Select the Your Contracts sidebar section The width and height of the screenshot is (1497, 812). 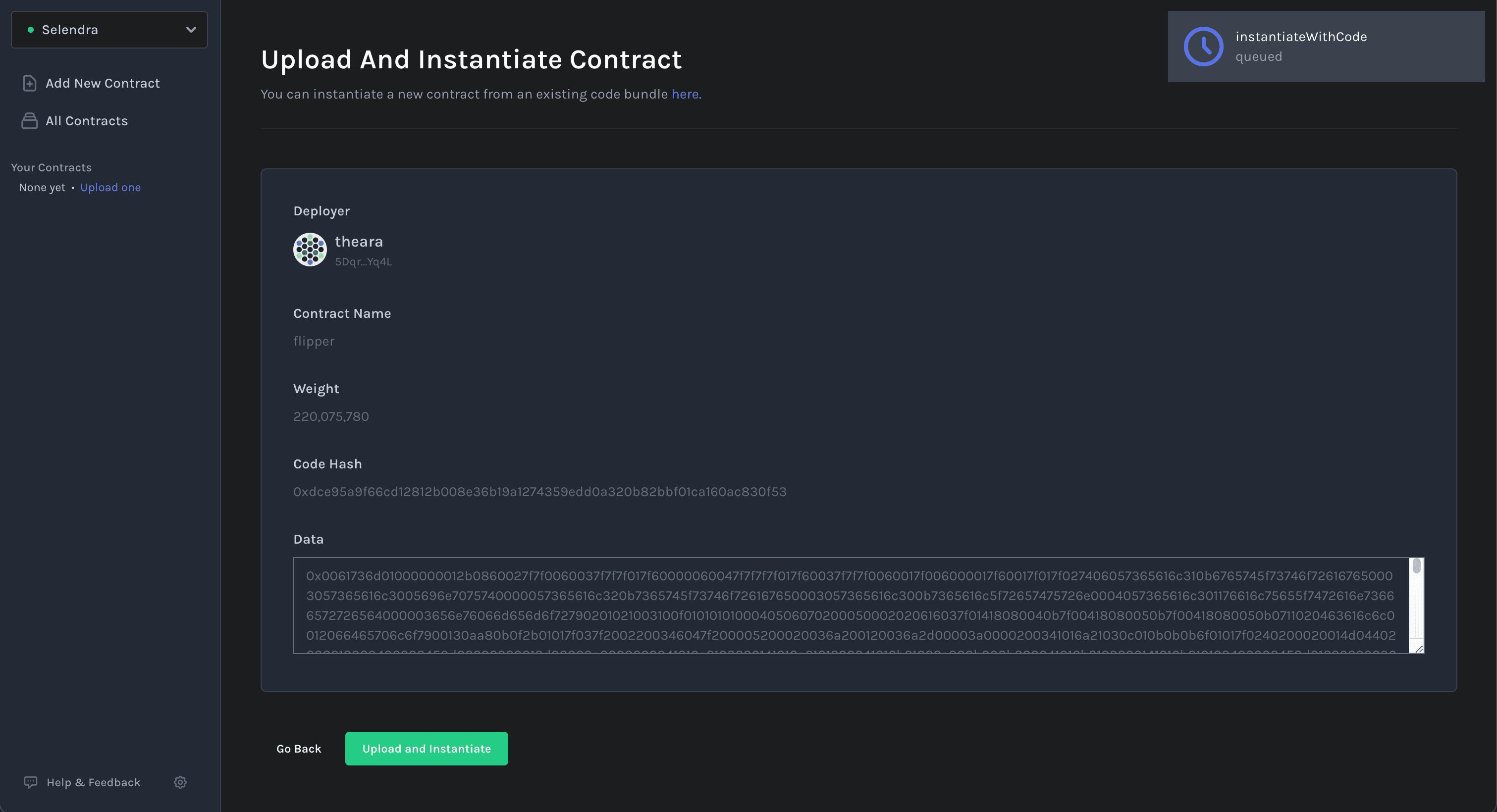coord(51,167)
